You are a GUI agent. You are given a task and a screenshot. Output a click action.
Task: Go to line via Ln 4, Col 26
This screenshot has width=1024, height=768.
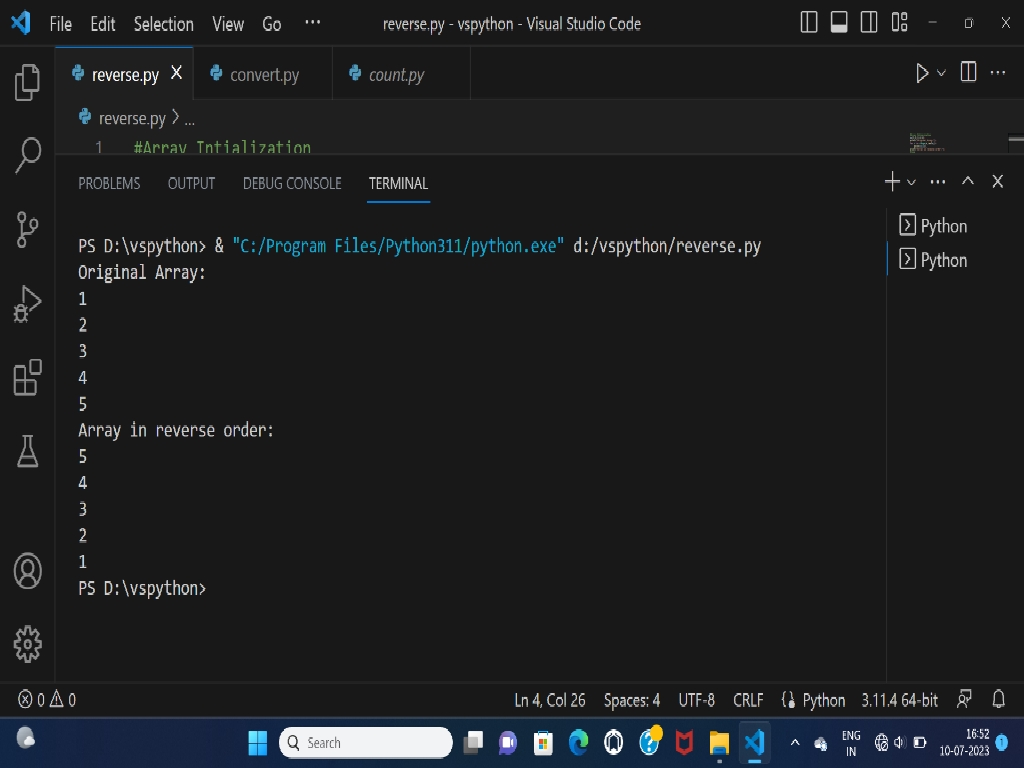coord(550,700)
